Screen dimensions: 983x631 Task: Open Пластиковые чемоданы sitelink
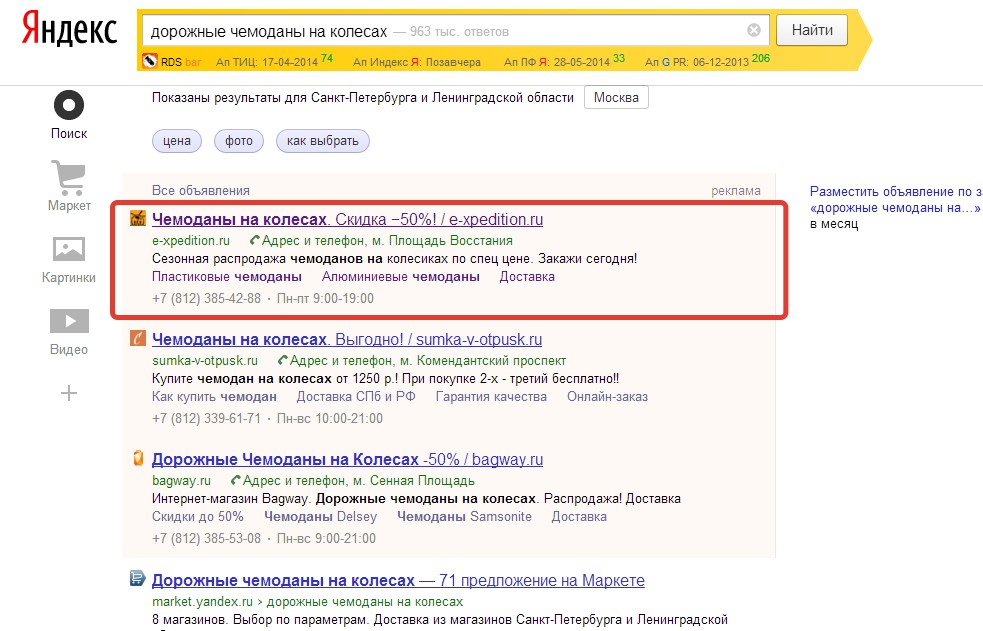[x=226, y=276]
